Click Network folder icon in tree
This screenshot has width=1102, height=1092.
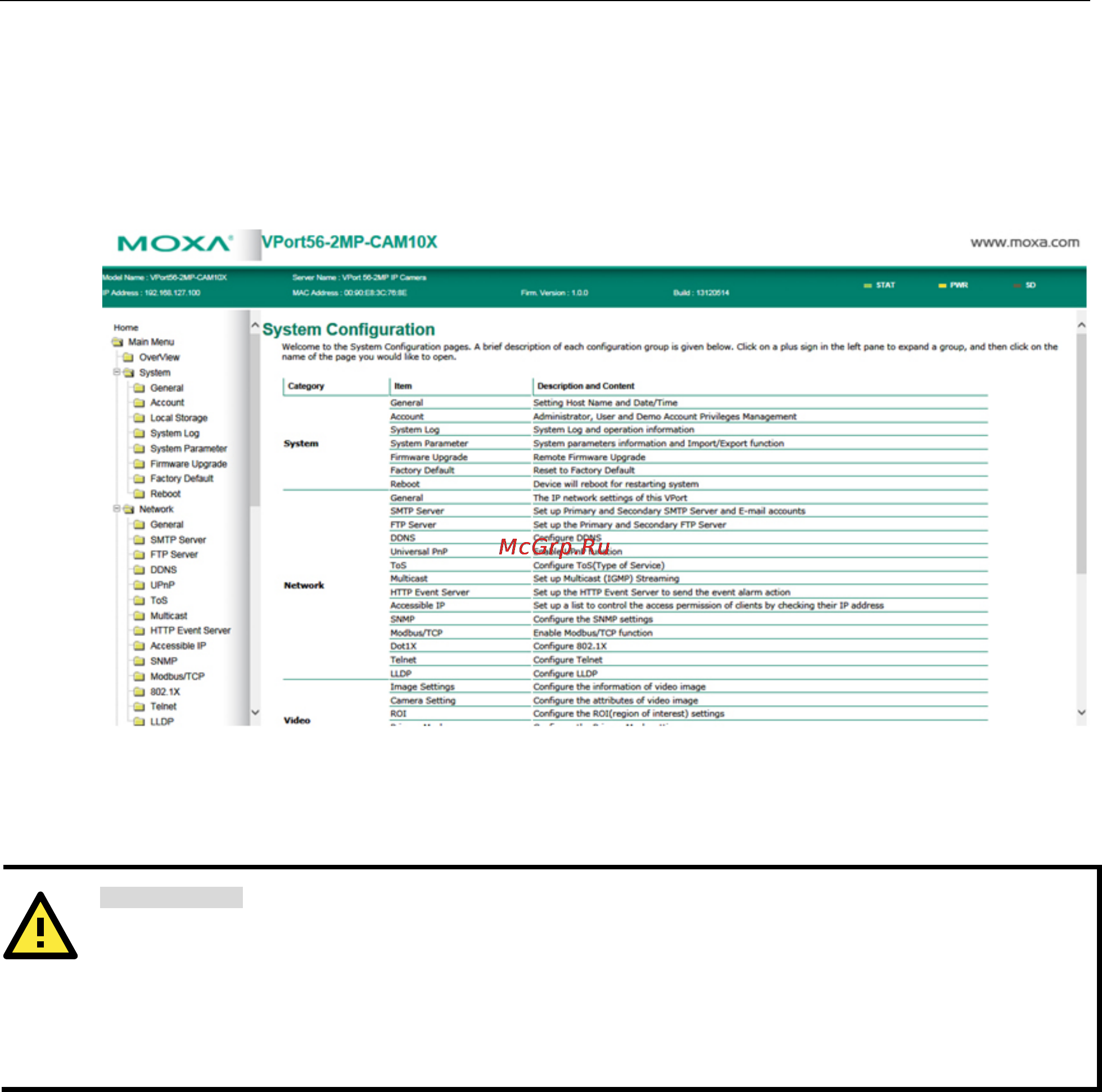coord(128,509)
